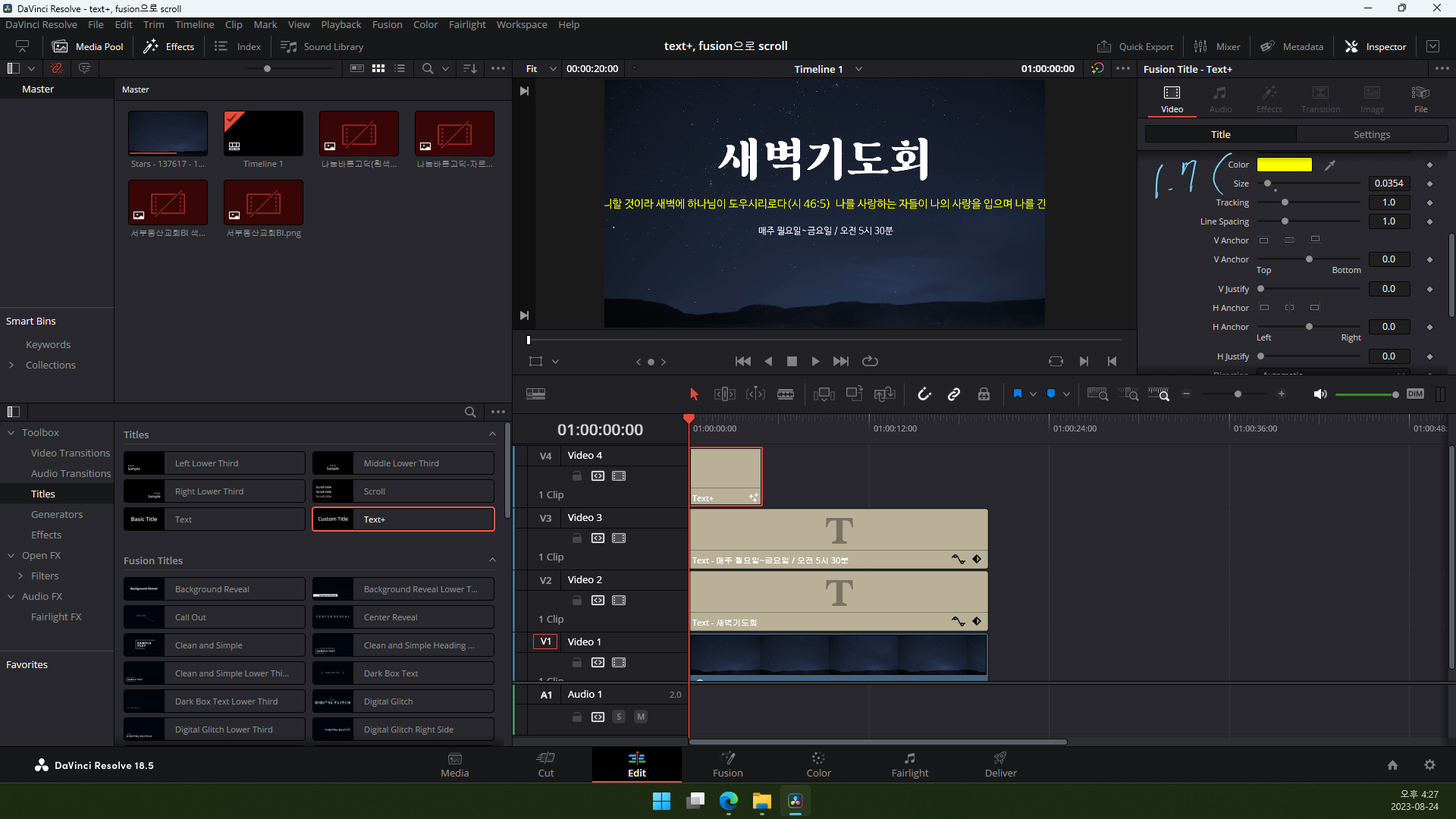Screen dimensions: 1456x819
Task: Switch to the Settings inspector tab
Action: pos(1372,134)
